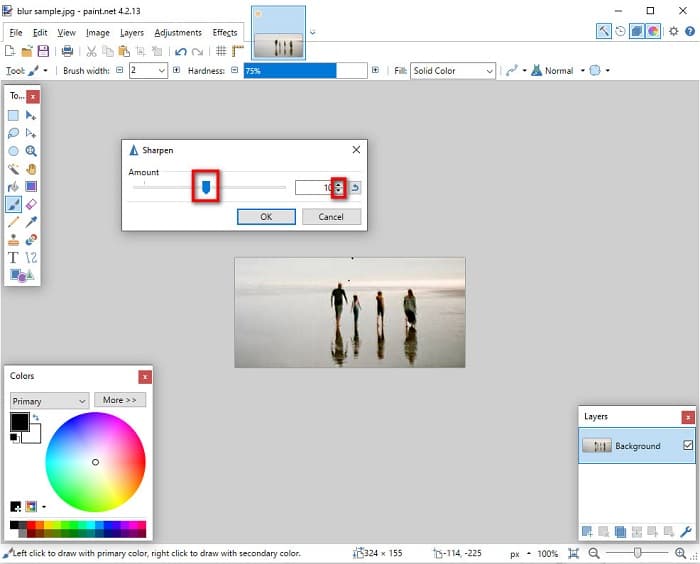Open layer properties with wrench icon

(686, 531)
